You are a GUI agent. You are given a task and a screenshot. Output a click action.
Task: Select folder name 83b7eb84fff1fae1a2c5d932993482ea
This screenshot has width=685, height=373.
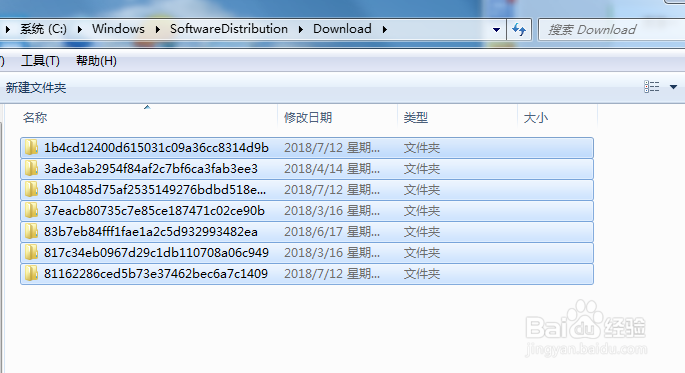click(x=151, y=231)
